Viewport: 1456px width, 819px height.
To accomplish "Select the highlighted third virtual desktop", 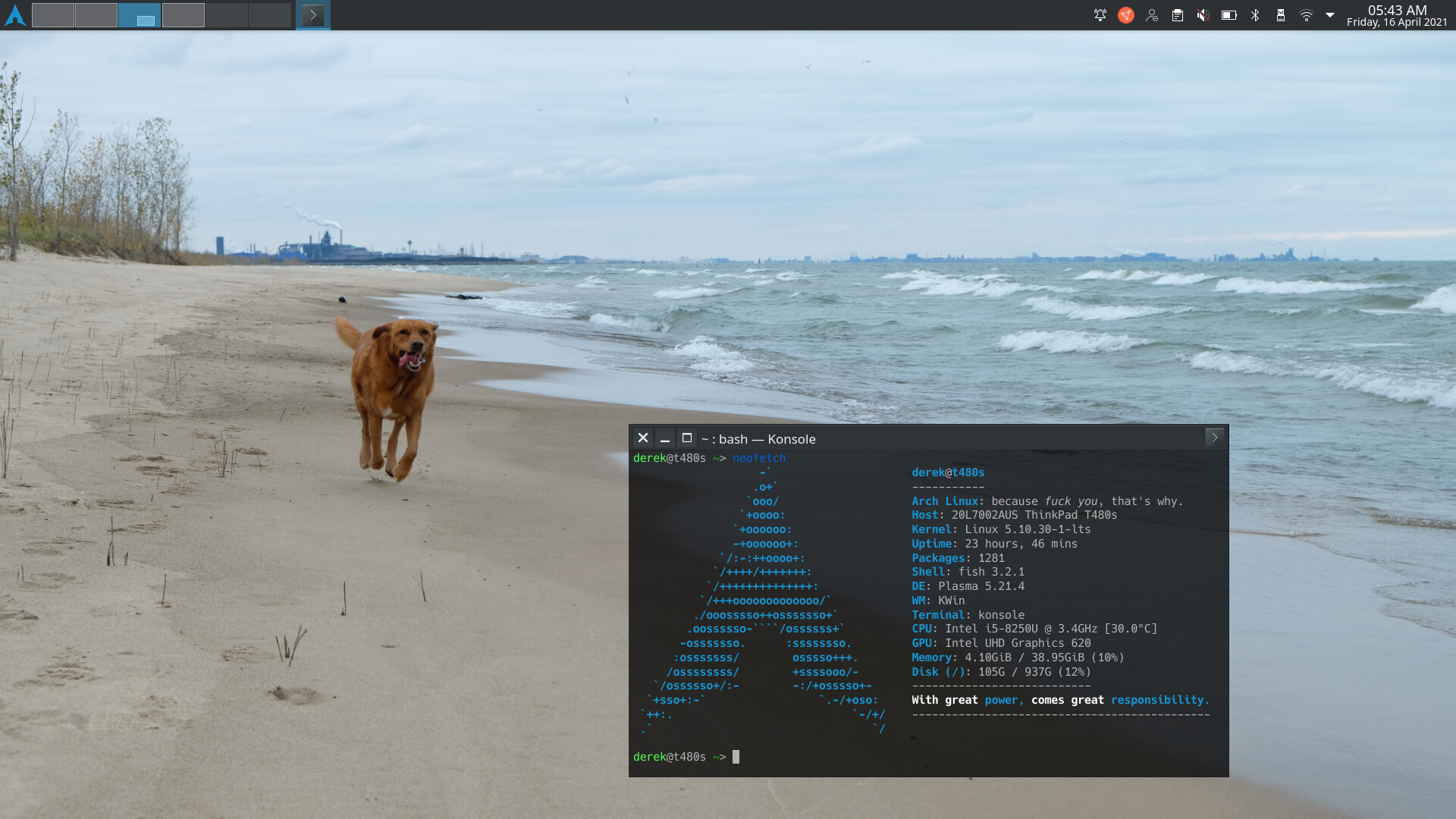I will [x=140, y=15].
